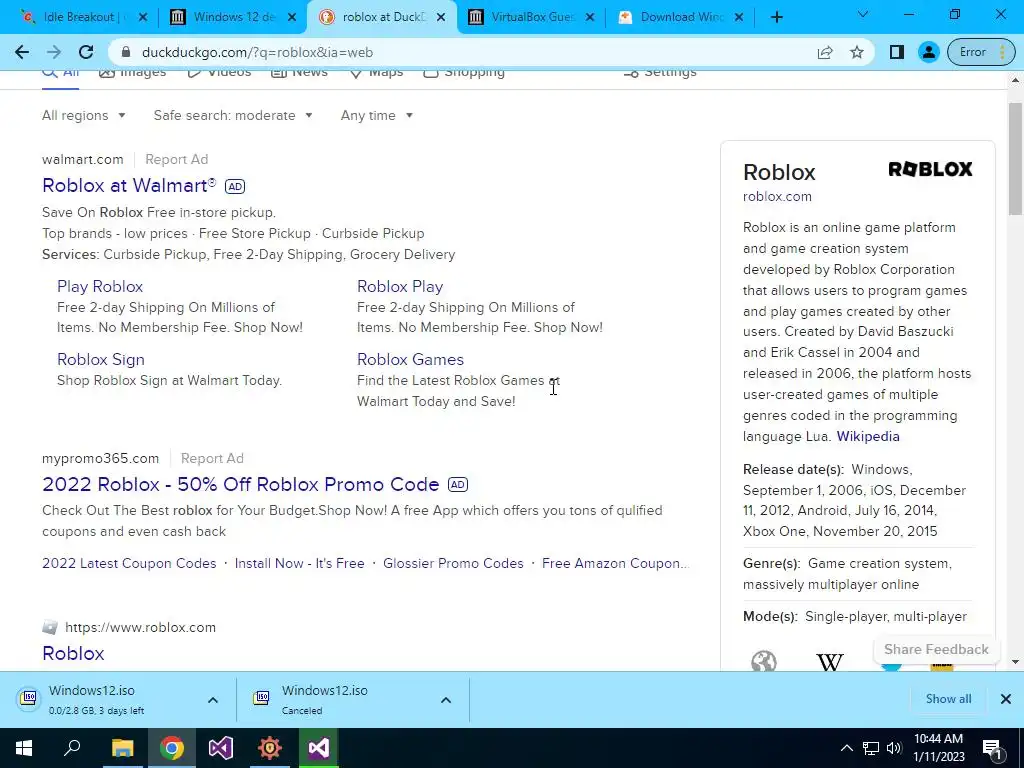Click the roblox.com favicon beside result URL
The image size is (1024, 768).
(50, 628)
